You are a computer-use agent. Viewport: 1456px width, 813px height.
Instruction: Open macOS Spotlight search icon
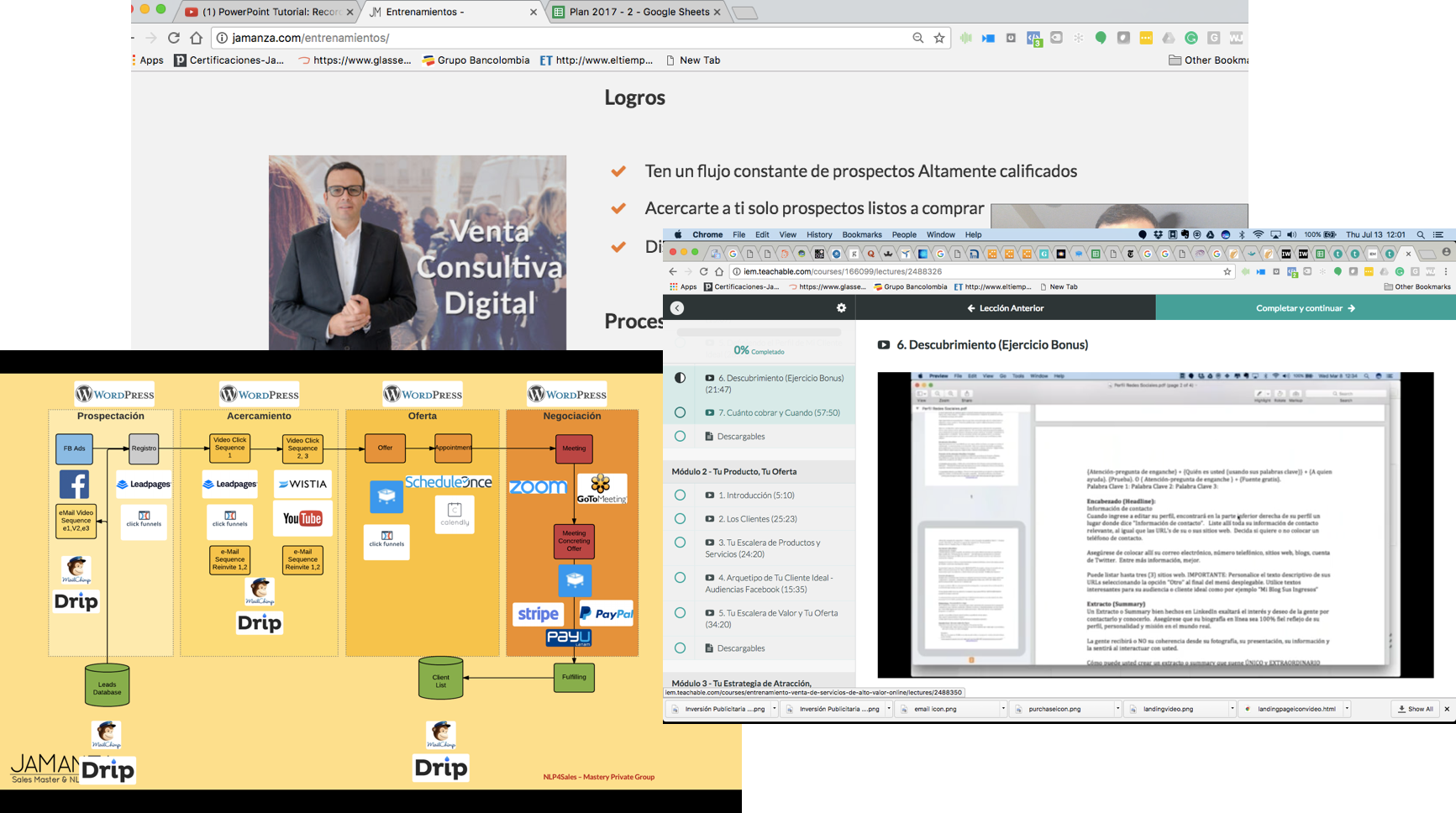tap(1421, 235)
